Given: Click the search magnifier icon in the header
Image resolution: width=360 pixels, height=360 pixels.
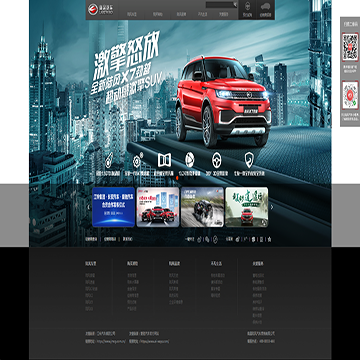Looking at the screenshot, I should (x=235, y=4).
